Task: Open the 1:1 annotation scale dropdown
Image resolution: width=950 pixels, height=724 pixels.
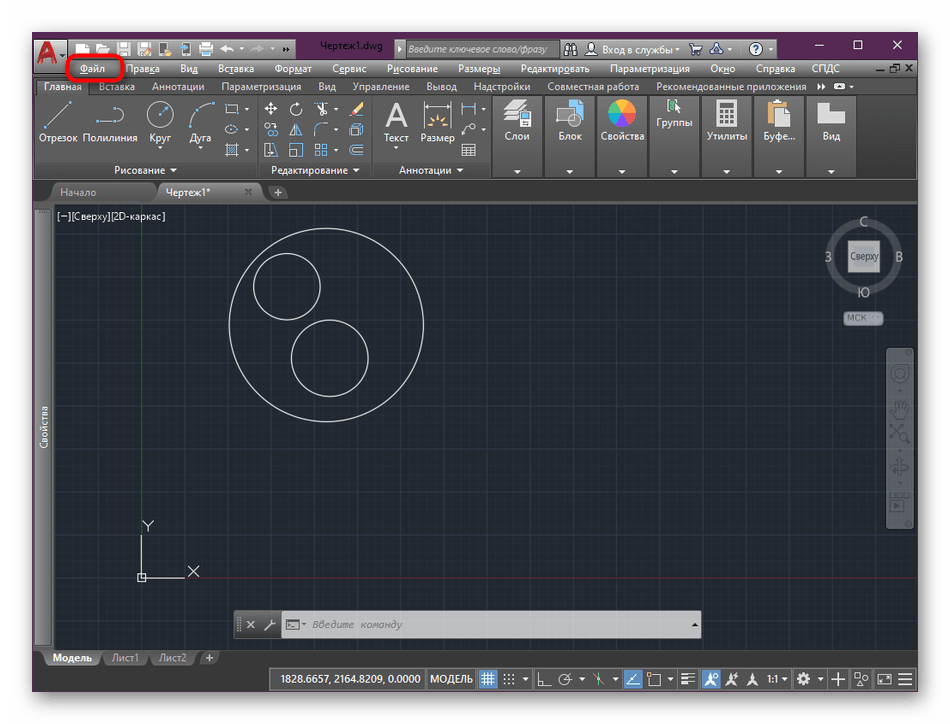Action: 777,679
